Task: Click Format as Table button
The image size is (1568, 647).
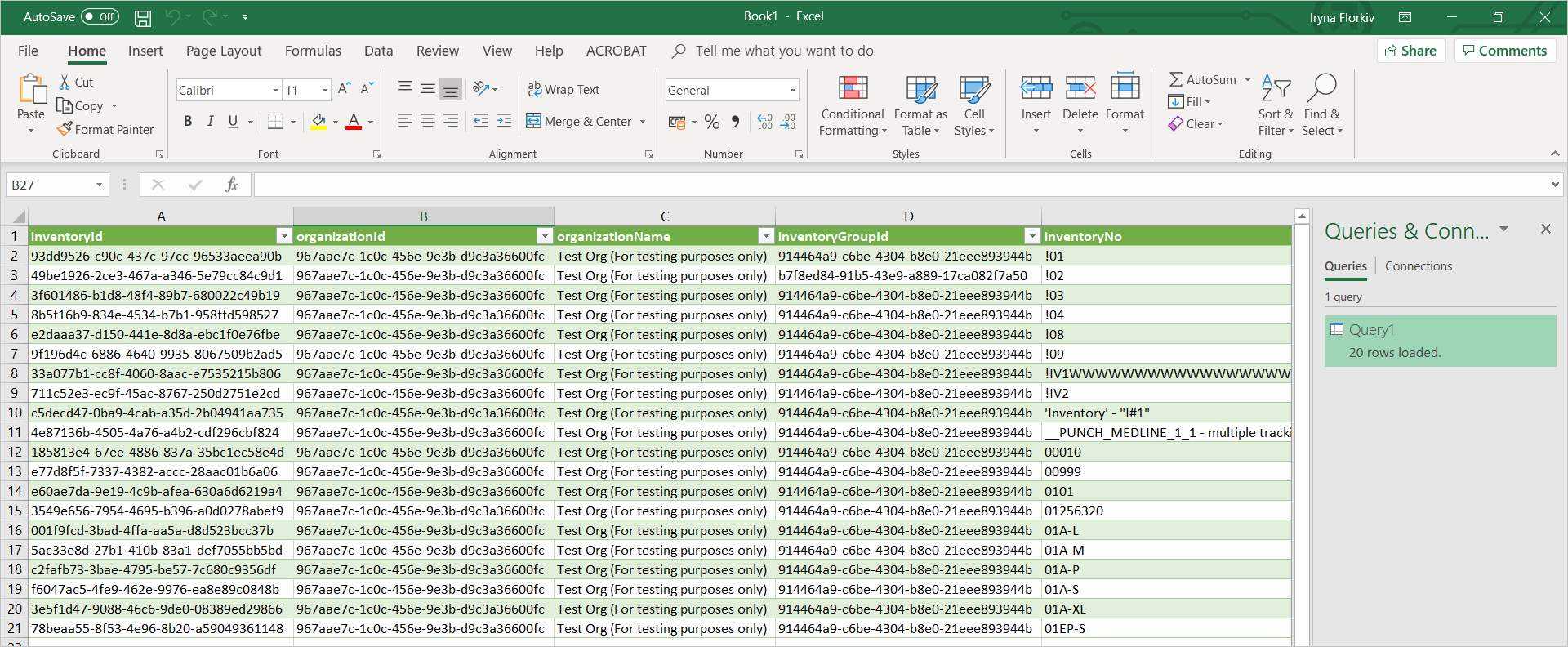Action: pyautogui.click(x=920, y=106)
